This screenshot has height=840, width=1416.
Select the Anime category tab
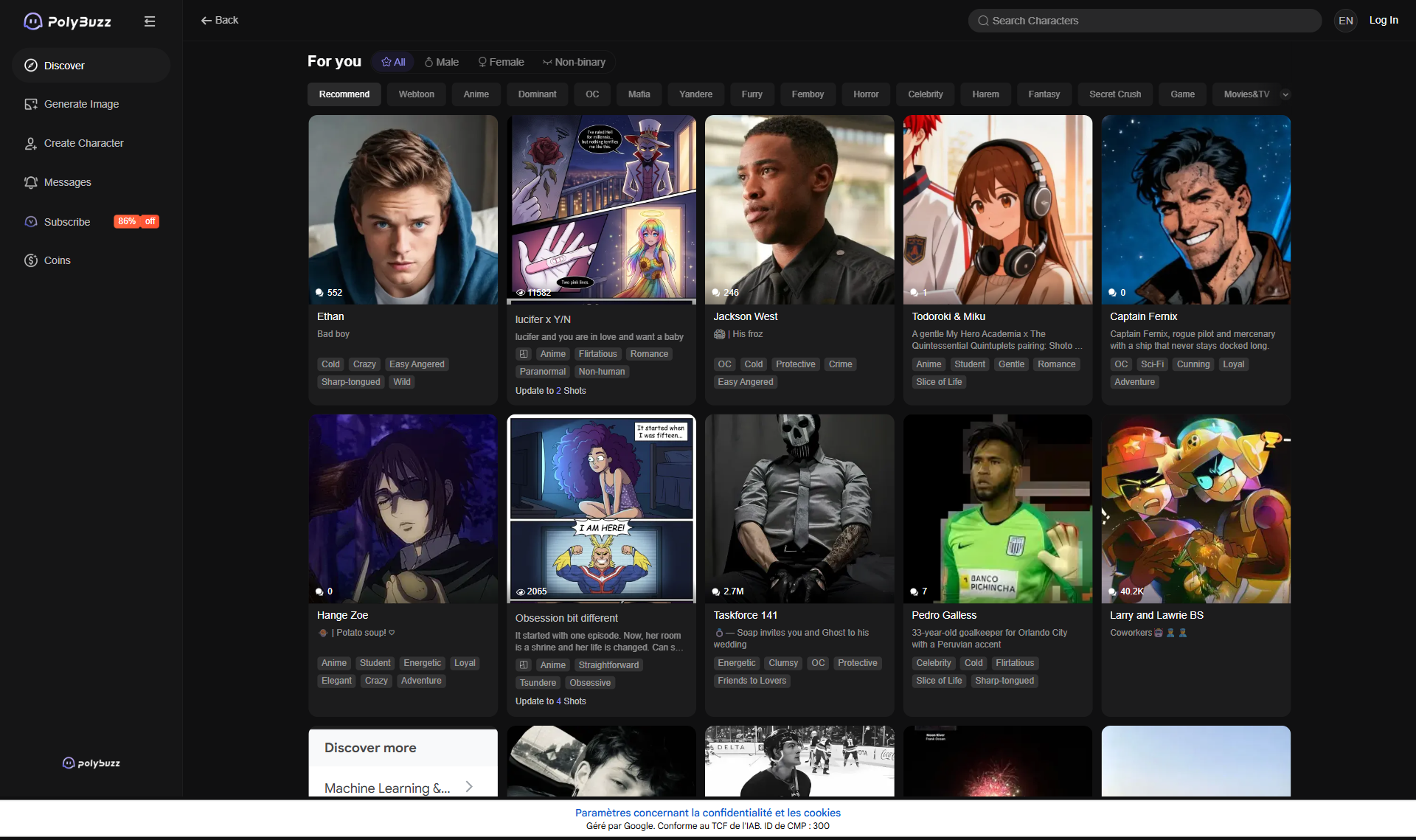tap(476, 94)
